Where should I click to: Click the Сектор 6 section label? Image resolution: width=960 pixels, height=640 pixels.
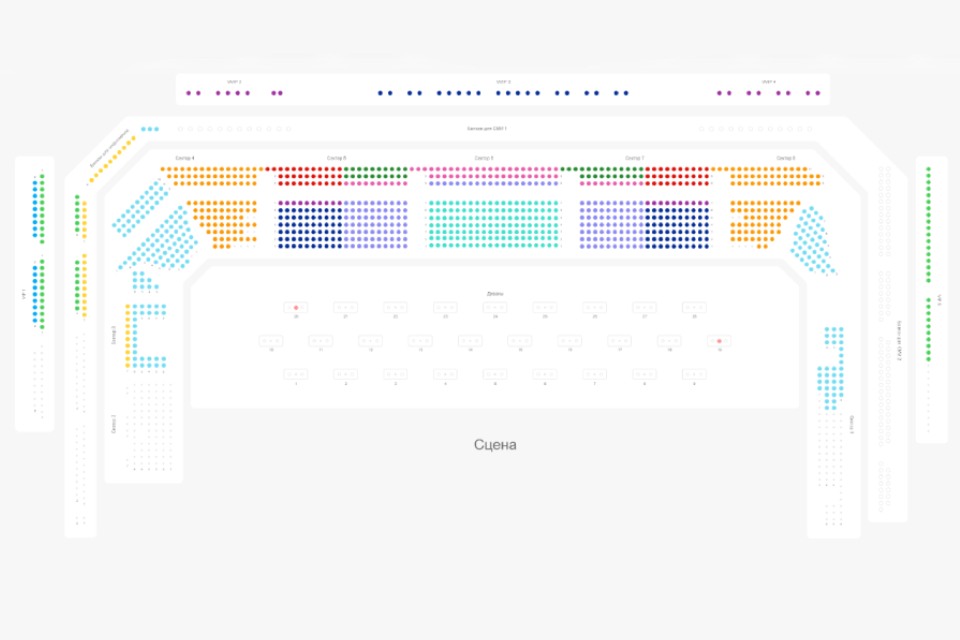(x=484, y=158)
